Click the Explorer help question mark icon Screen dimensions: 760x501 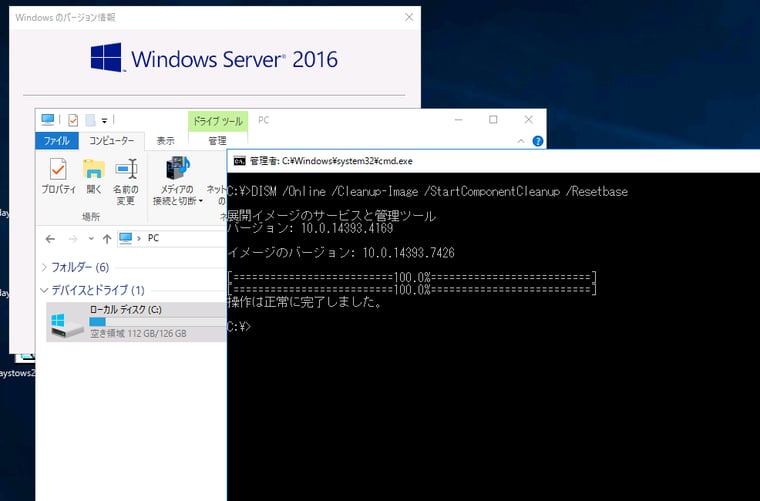tap(538, 141)
